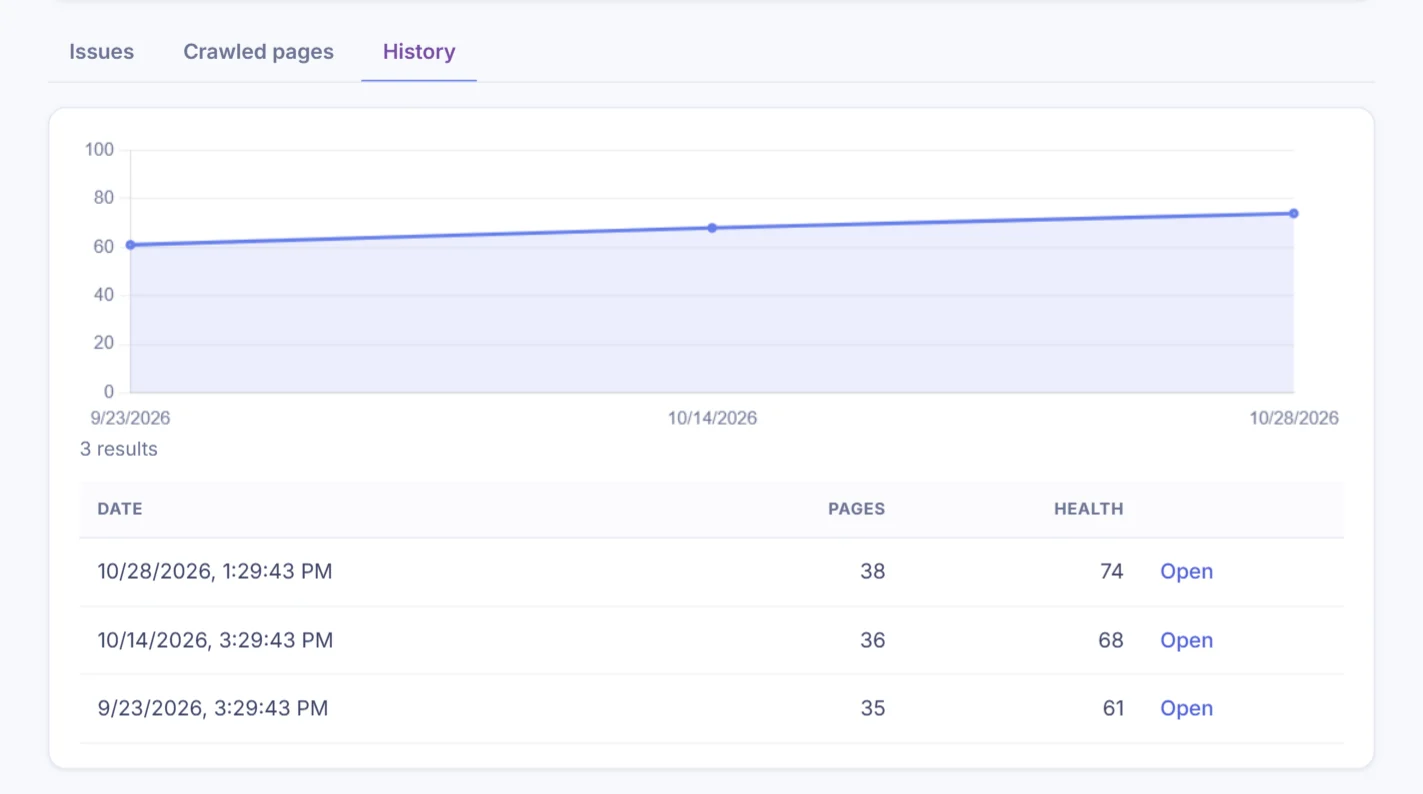Click the 100 y-axis label
This screenshot has width=1423, height=794.
(100, 150)
